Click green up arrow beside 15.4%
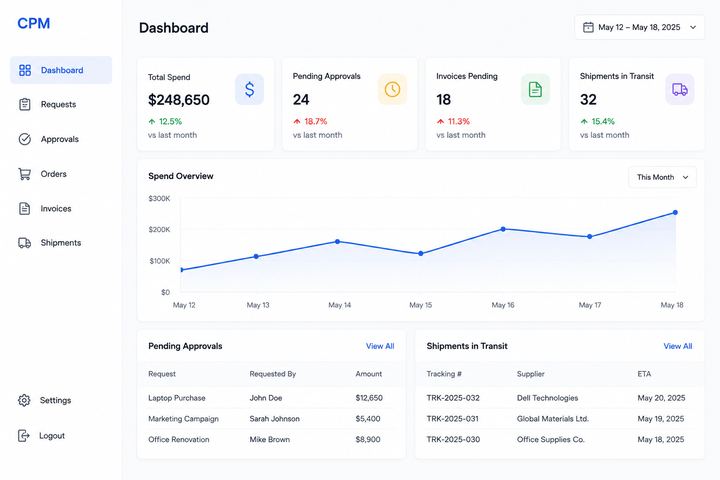This screenshot has width=720, height=480. (x=584, y=121)
